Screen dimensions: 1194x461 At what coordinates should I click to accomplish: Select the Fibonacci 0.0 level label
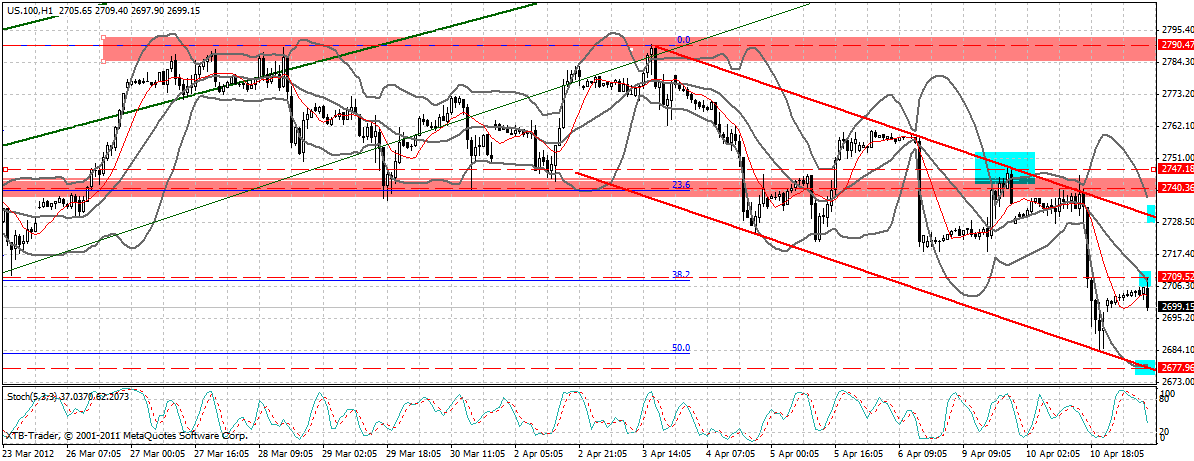pos(683,39)
